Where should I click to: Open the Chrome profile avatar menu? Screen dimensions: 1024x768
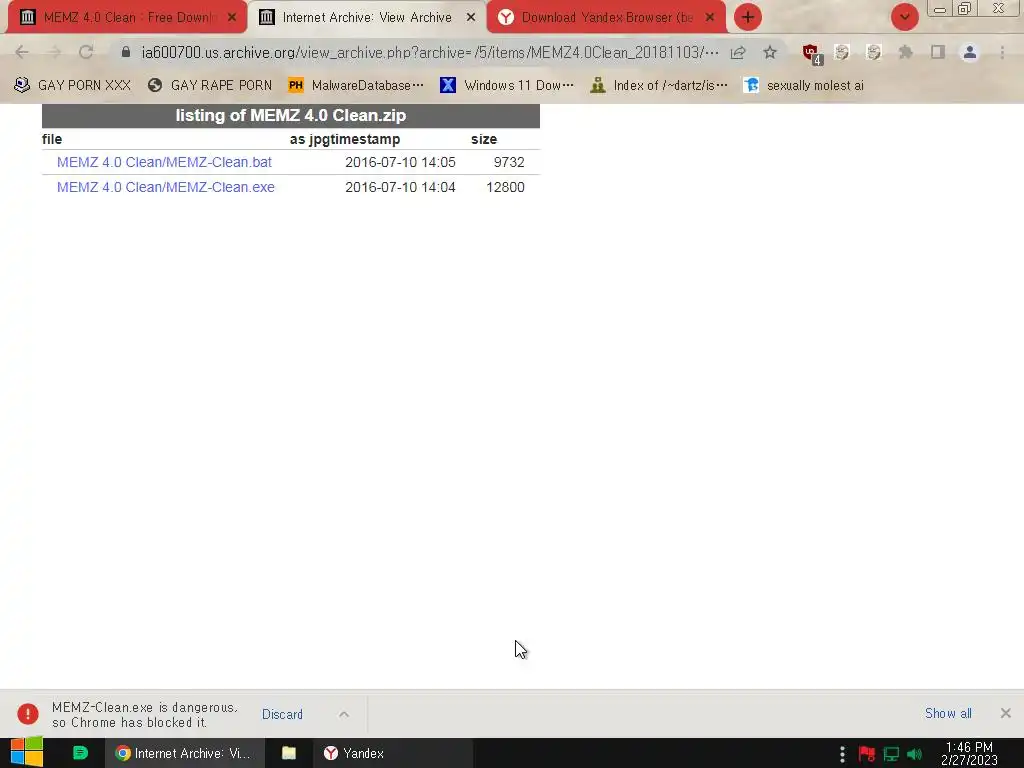tap(970, 52)
